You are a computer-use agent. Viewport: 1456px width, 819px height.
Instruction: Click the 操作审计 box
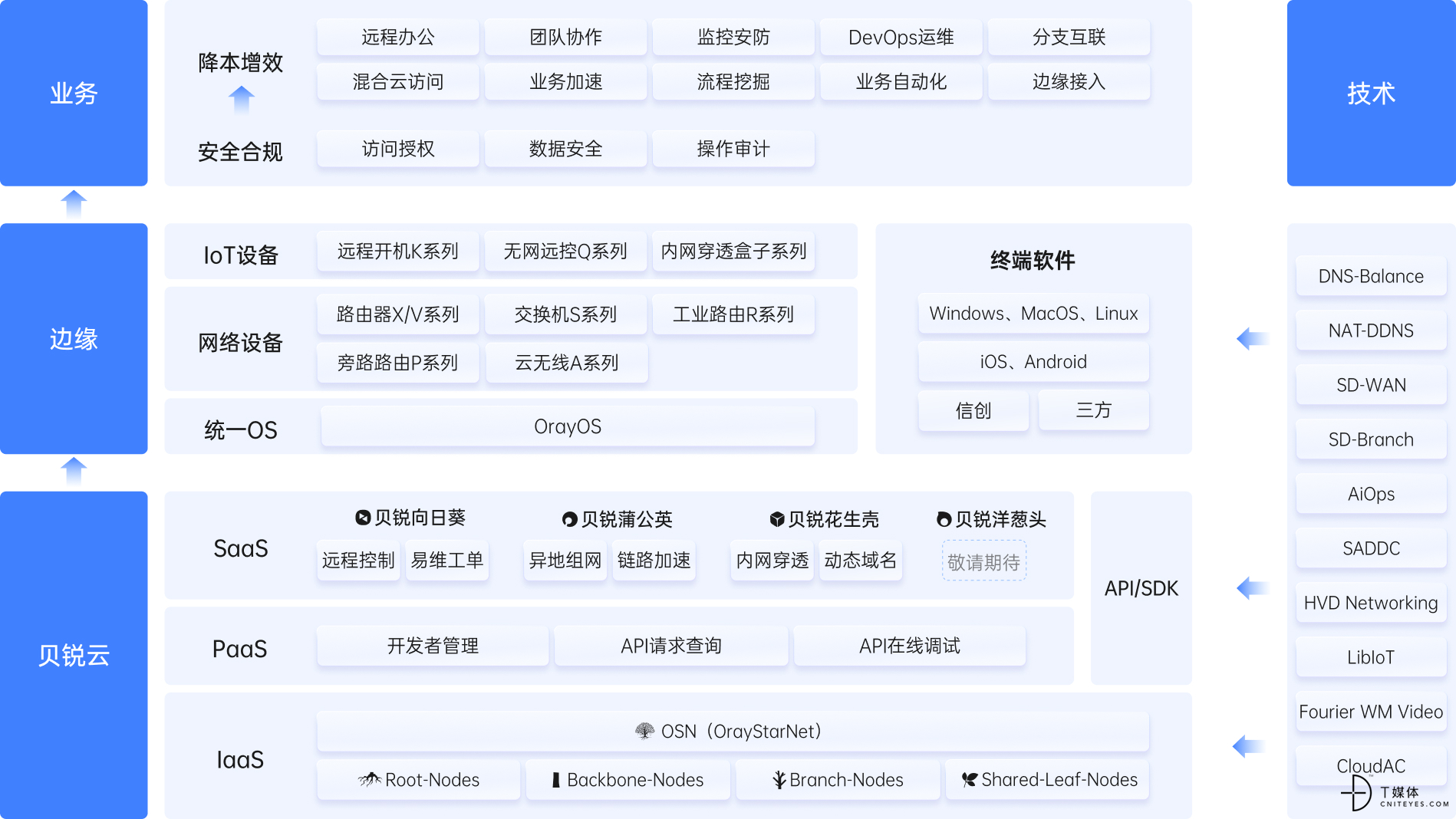click(x=733, y=148)
